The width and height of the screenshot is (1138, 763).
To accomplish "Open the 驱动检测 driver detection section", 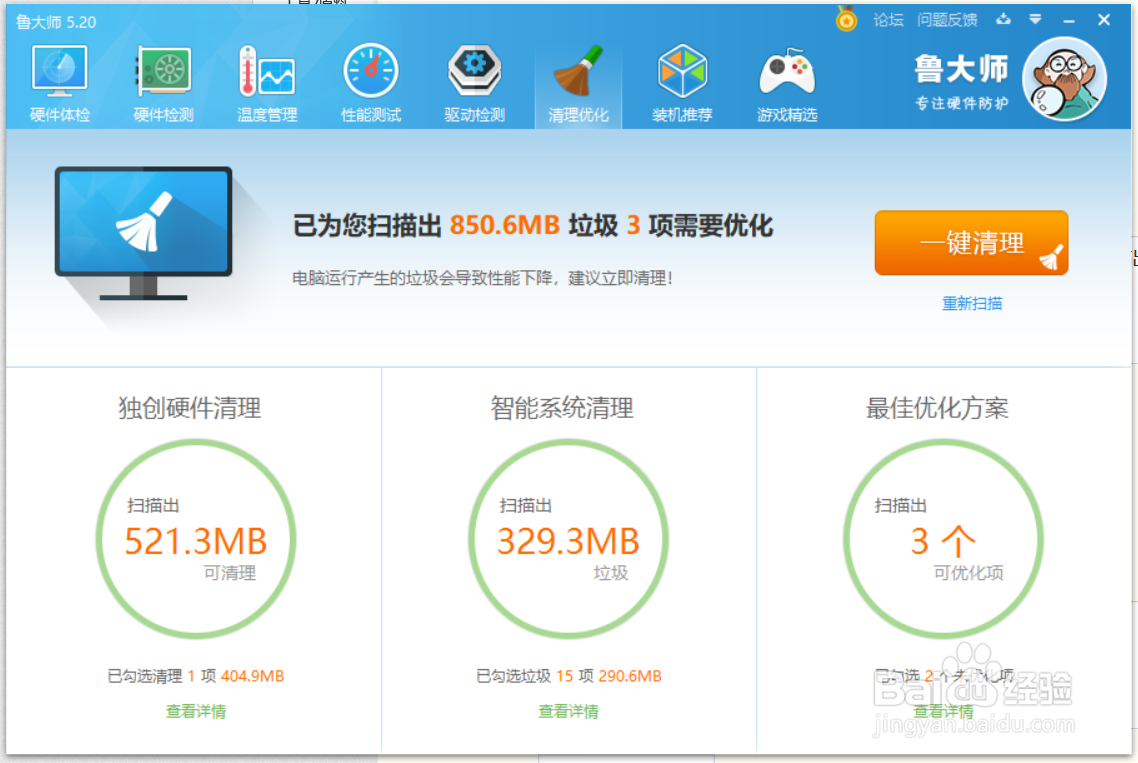I will [x=475, y=83].
